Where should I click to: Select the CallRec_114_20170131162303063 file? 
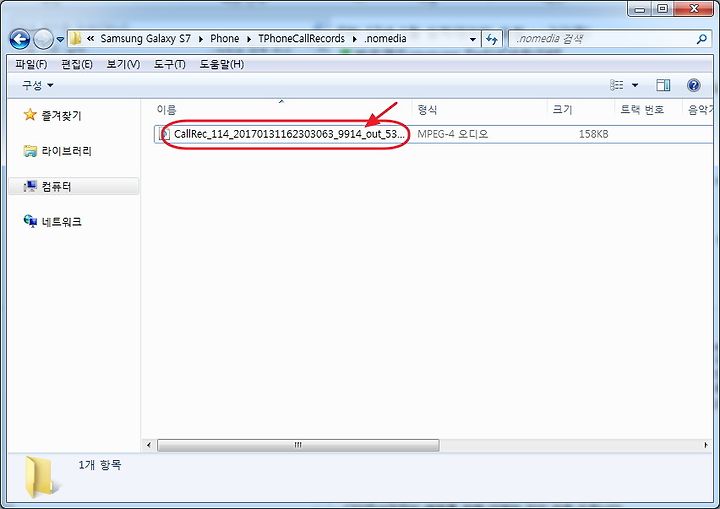click(289, 134)
